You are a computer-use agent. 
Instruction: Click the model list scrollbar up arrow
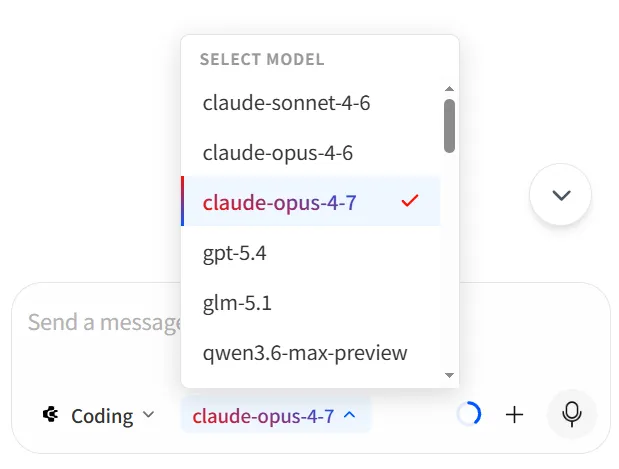(x=449, y=89)
